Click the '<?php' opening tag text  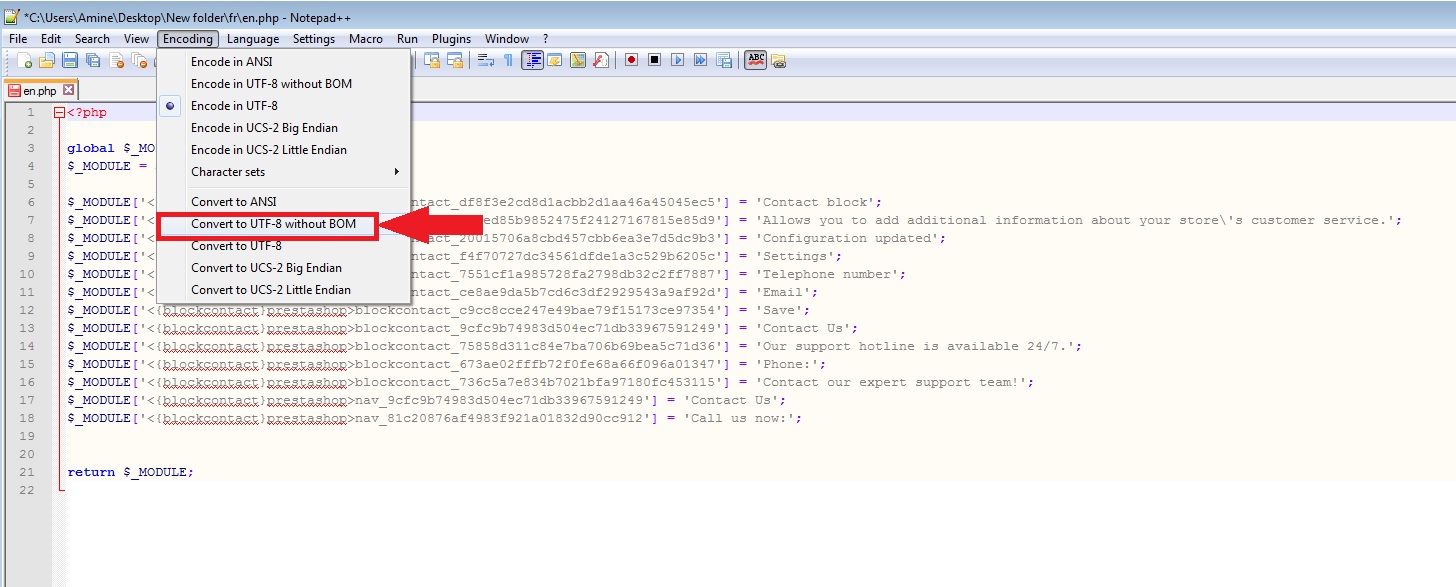pyautogui.click(x=87, y=113)
